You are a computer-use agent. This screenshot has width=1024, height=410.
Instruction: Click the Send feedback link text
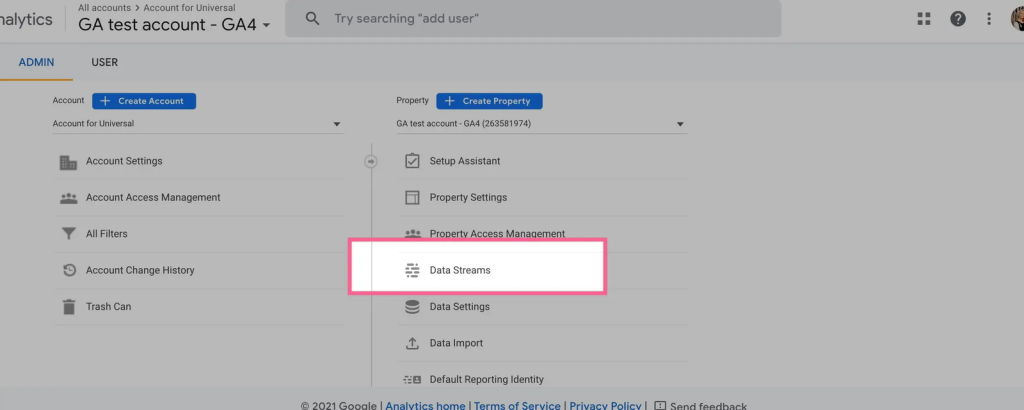709,406
